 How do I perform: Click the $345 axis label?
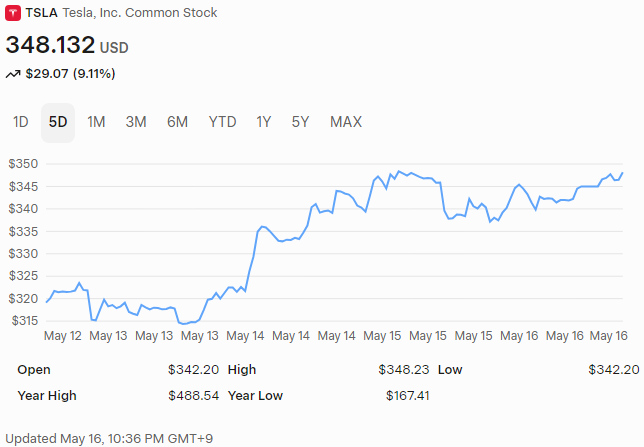pyautogui.click(x=23, y=187)
